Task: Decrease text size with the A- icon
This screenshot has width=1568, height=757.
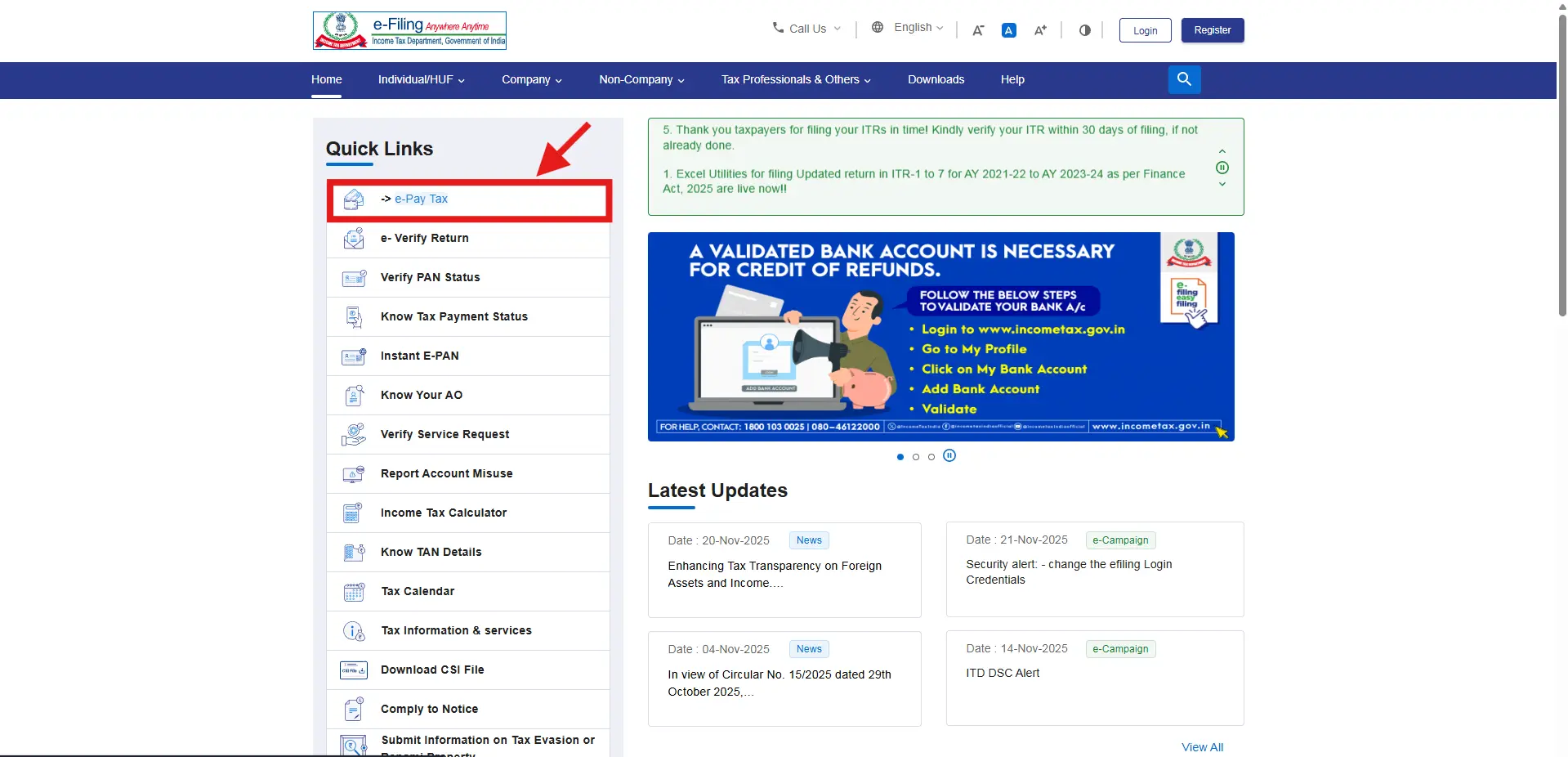Action: [977, 30]
